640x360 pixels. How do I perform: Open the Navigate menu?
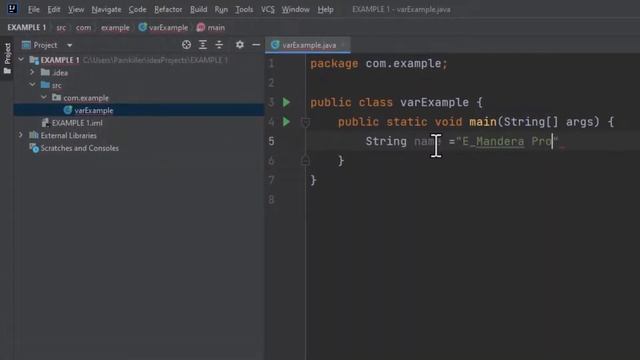[106, 9]
